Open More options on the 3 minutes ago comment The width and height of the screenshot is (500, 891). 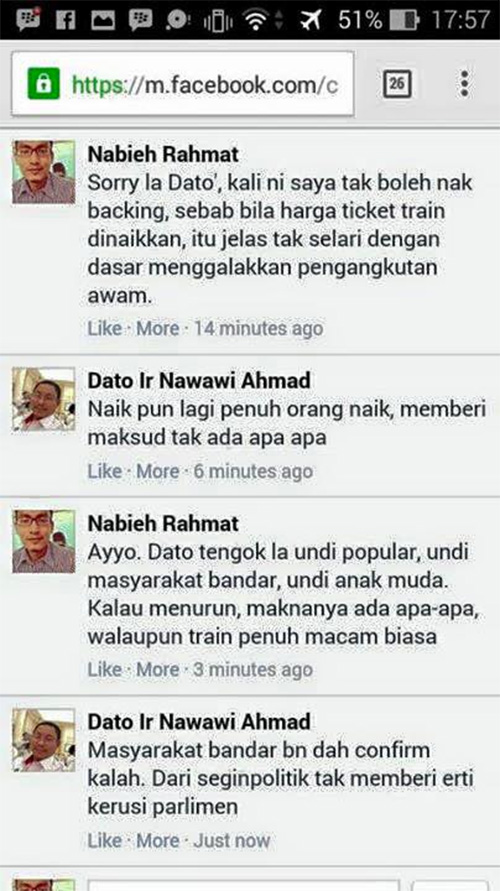[x=158, y=669]
